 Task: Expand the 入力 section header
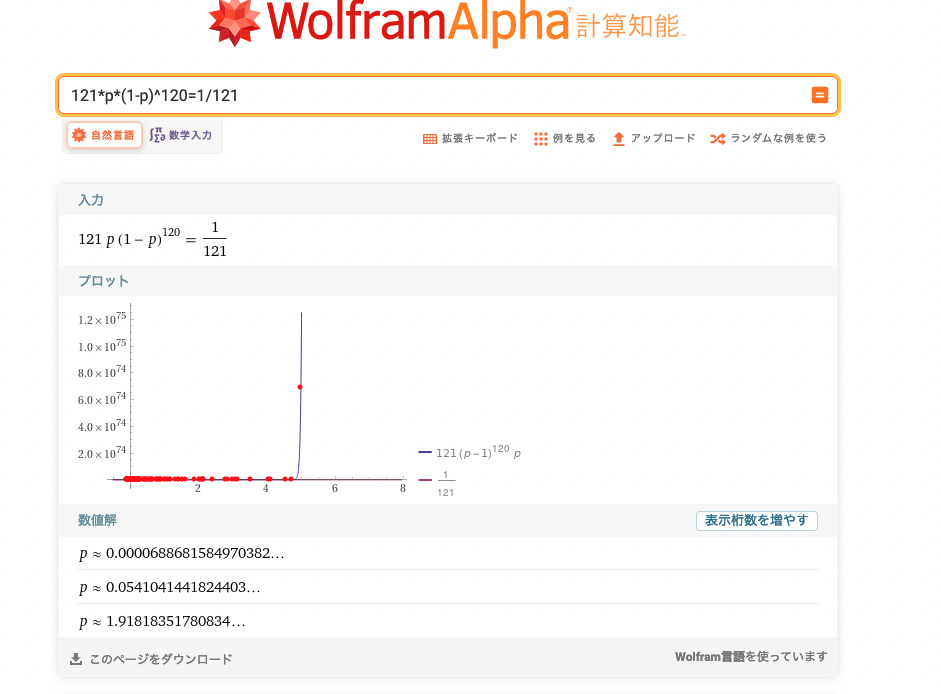(x=91, y=200)
